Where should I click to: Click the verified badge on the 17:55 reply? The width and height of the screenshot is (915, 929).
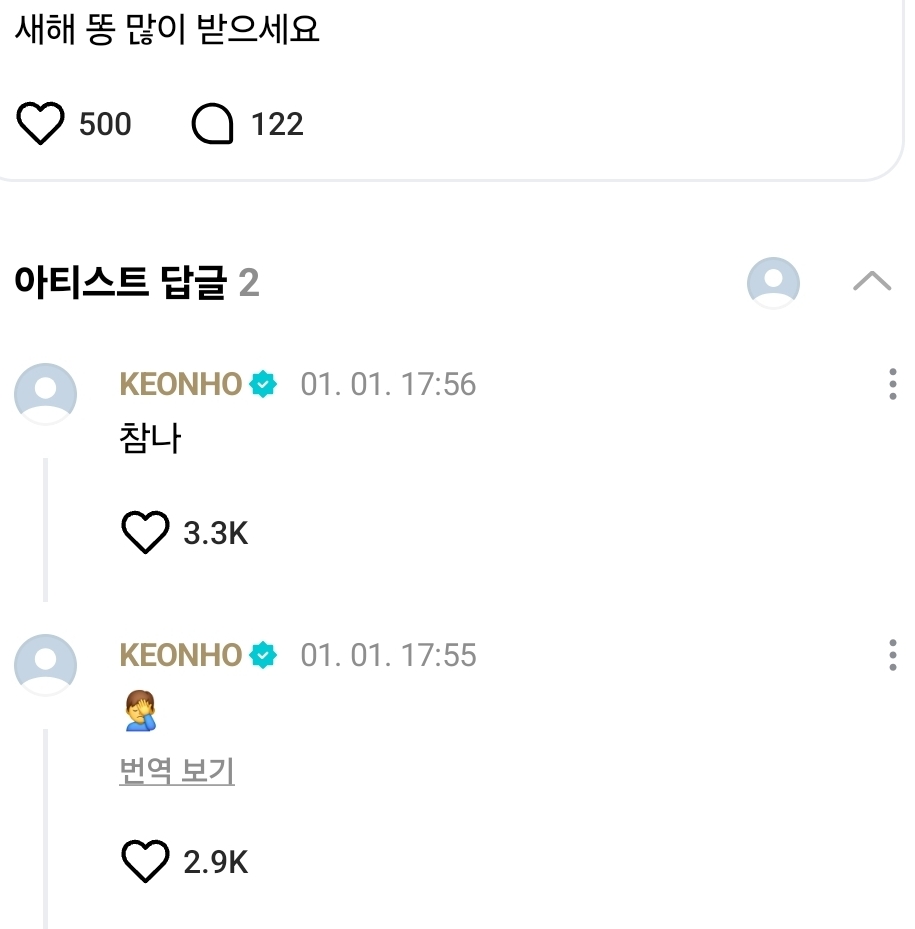tap(263, 655)
